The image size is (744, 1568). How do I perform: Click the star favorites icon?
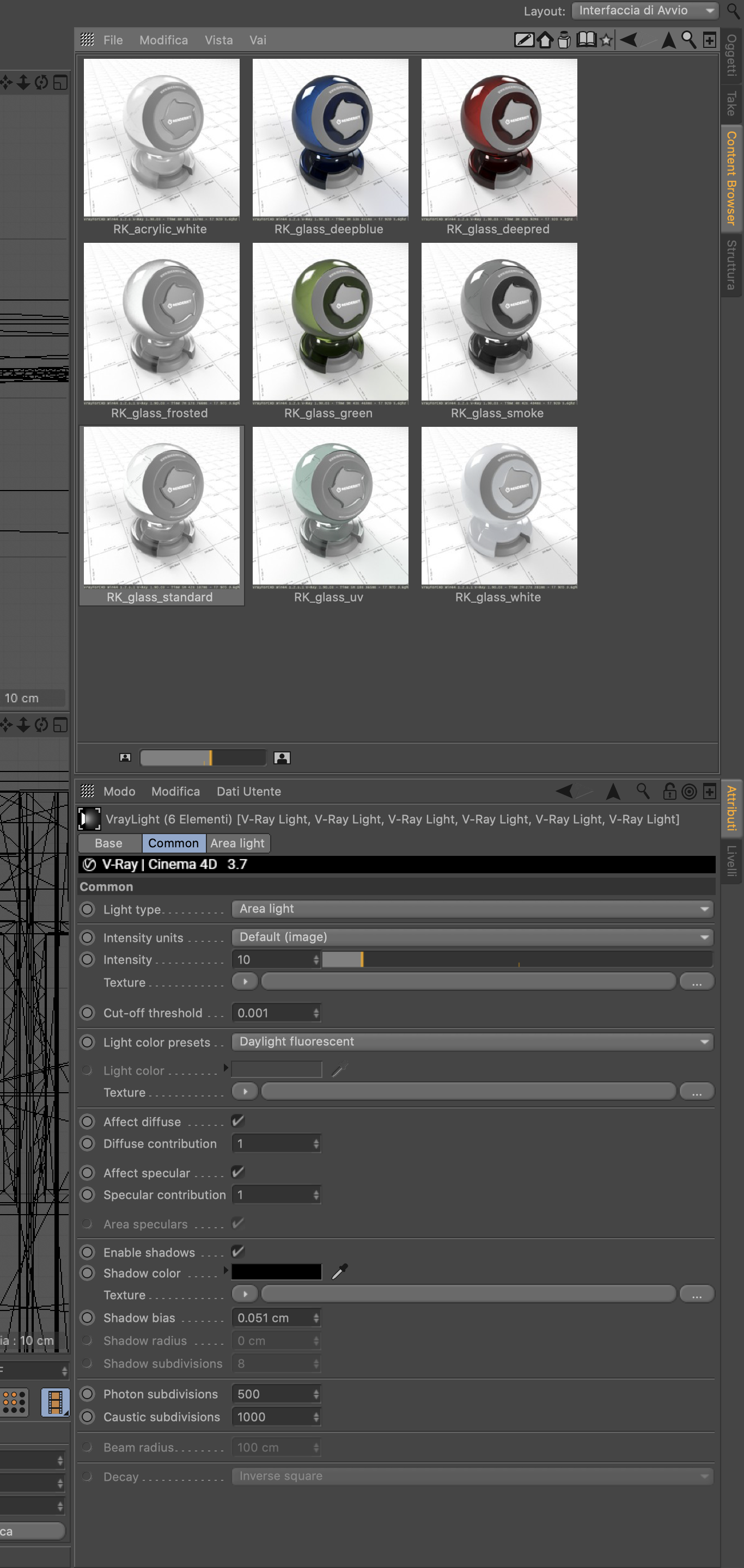(606, 40)
